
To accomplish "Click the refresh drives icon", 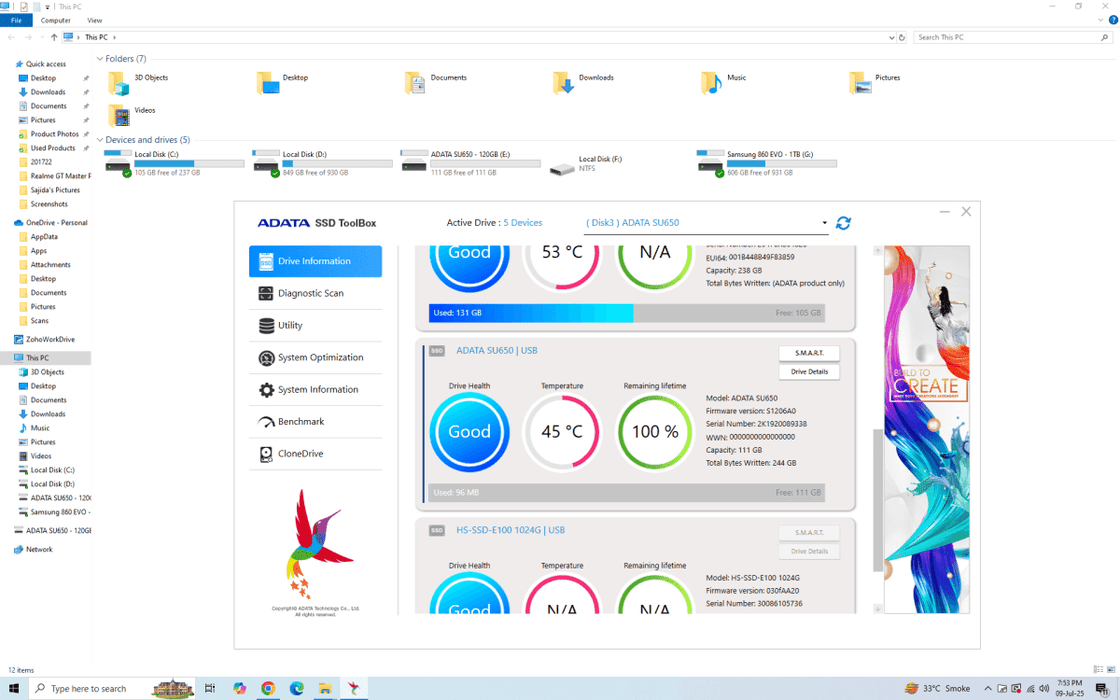I will pos(843,223).
